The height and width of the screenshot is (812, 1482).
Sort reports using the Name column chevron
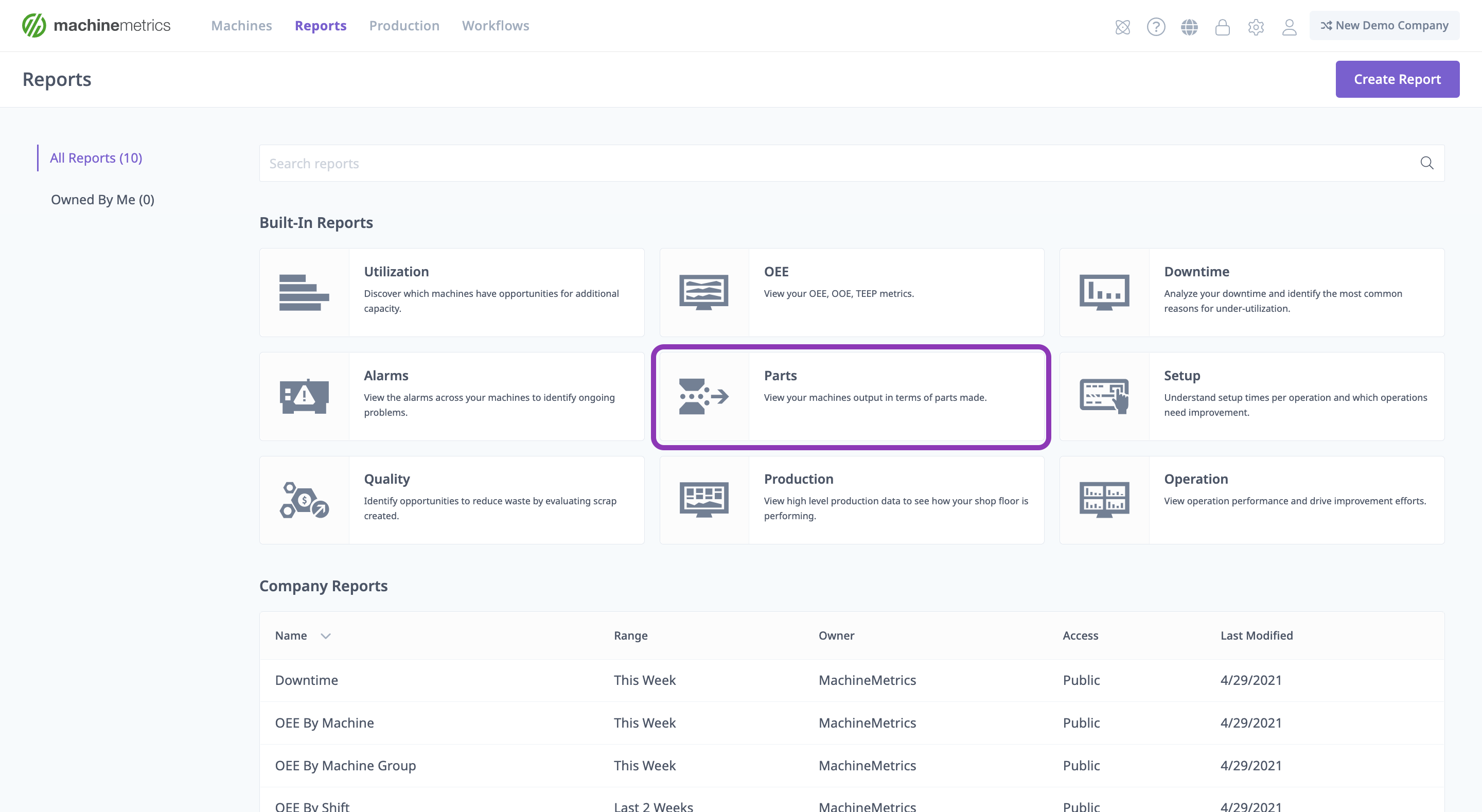coord(326,636)
